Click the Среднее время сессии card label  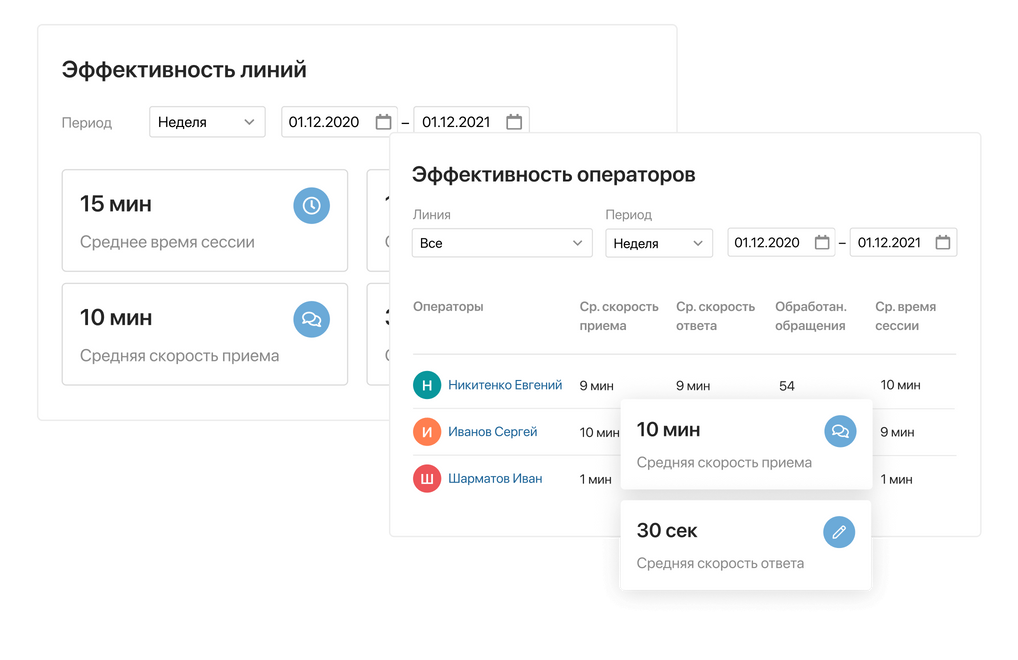pyautogui.click(x=168, y=242)
